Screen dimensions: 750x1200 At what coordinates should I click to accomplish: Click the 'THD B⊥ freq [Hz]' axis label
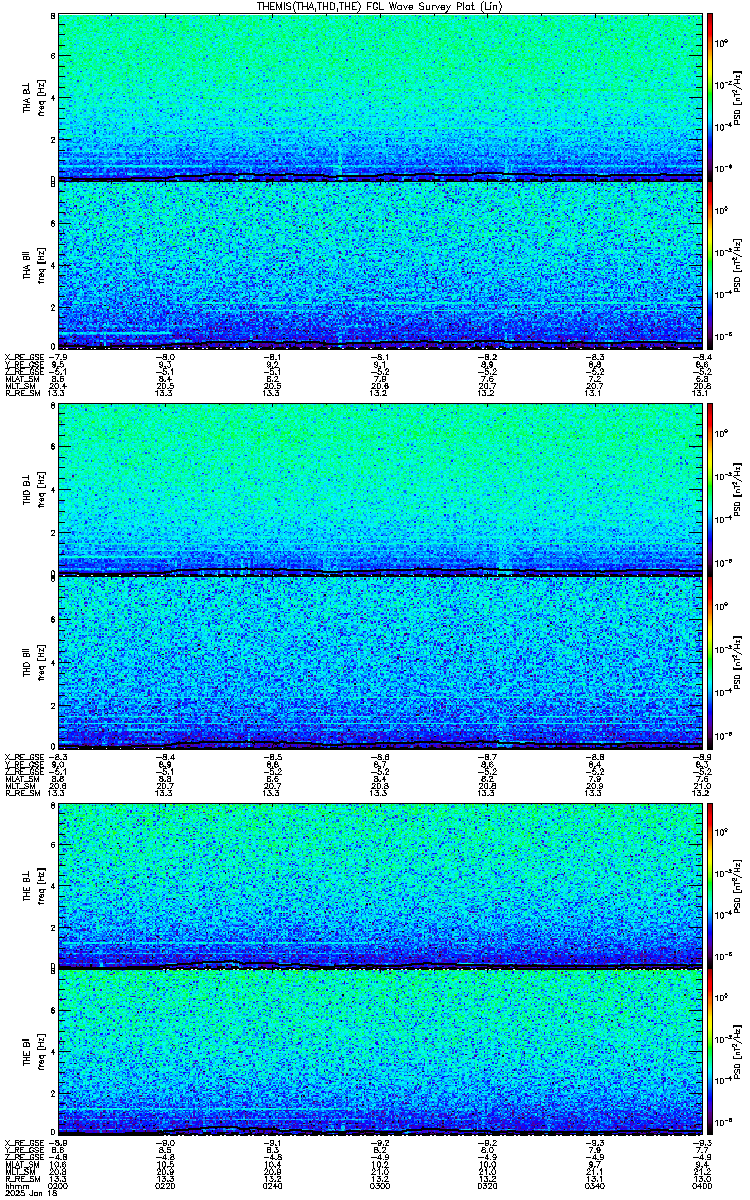[x=33, y=491]
